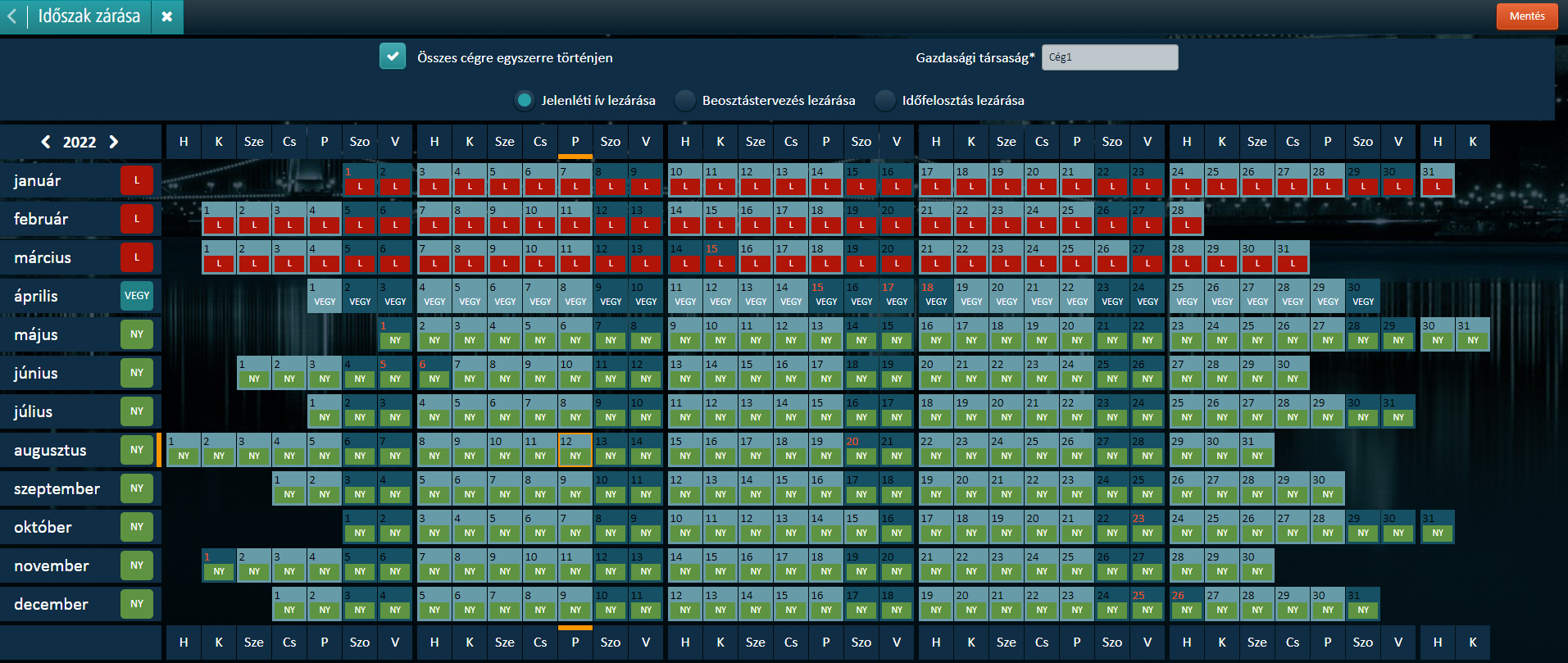Go to previous year before 2022

[46, 142]
